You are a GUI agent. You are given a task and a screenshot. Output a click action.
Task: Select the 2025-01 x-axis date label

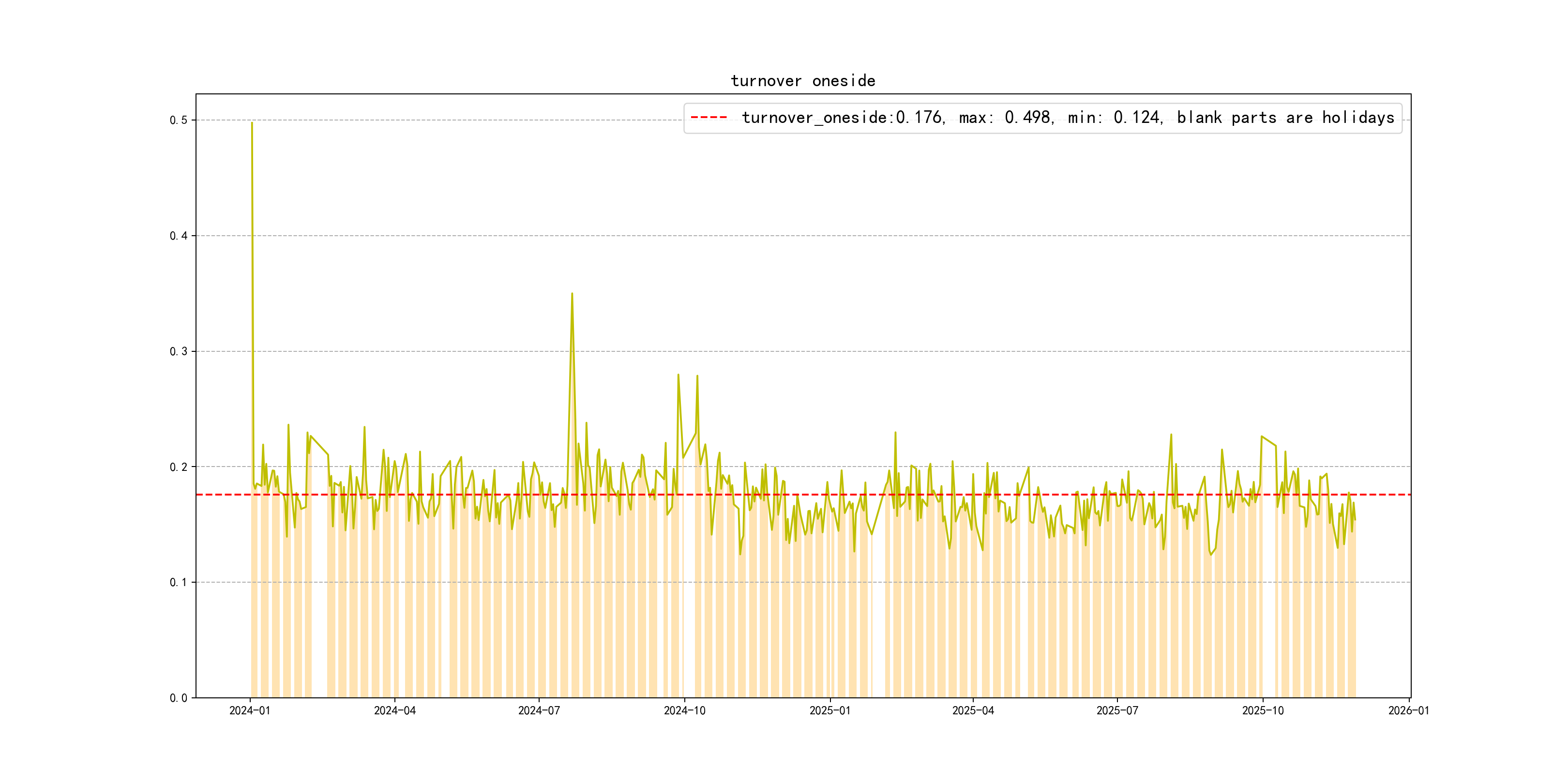pyautogui.click(x=829, y=710)
